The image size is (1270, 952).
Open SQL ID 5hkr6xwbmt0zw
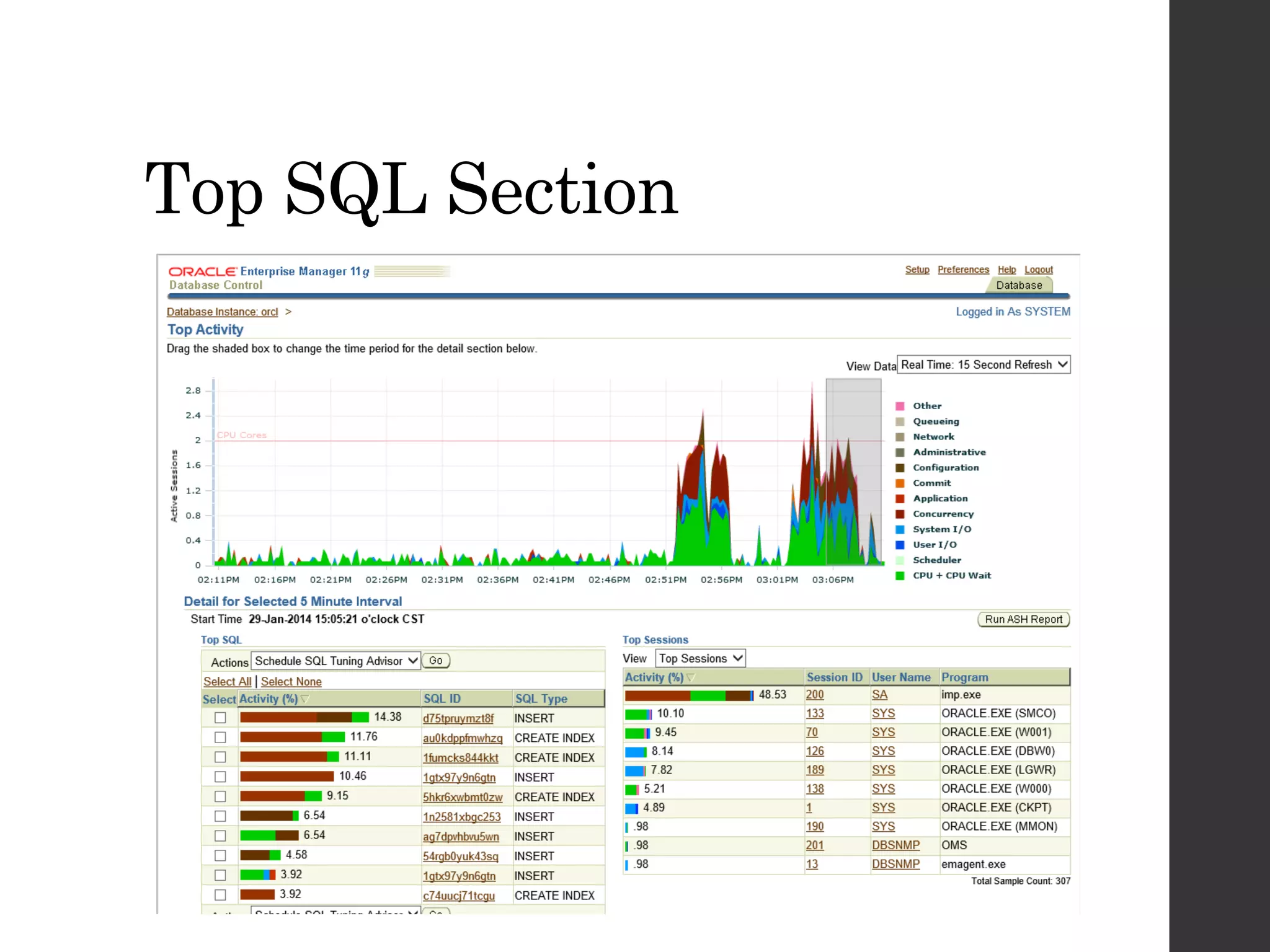tap(463, 797)
